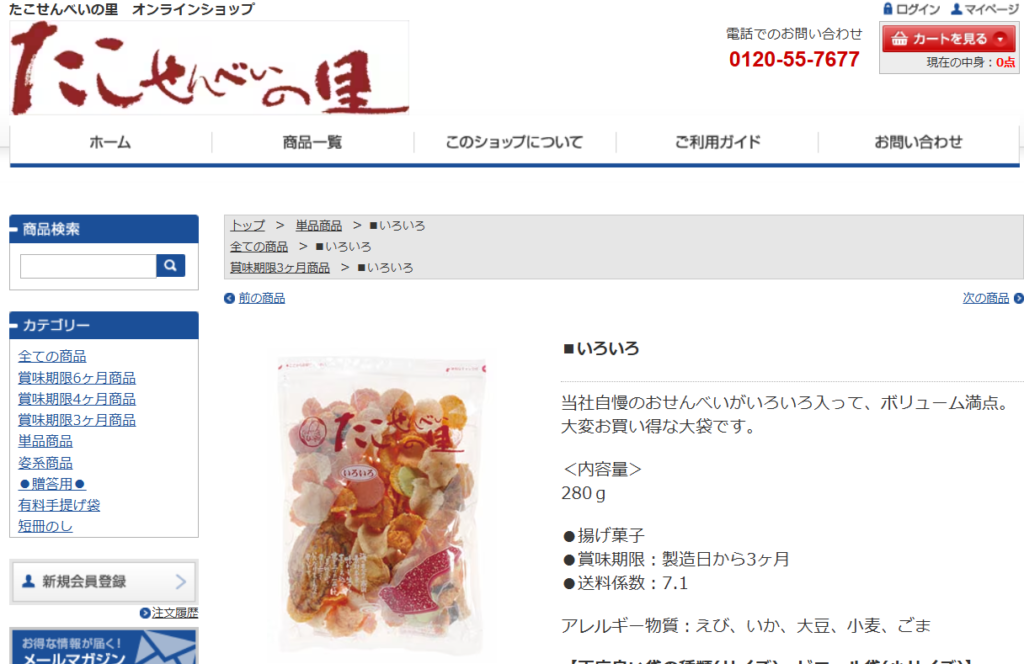This screenshot has width=1024, height=664.
Task: Open the ●贈答用● category link
Action: [52, 484]
